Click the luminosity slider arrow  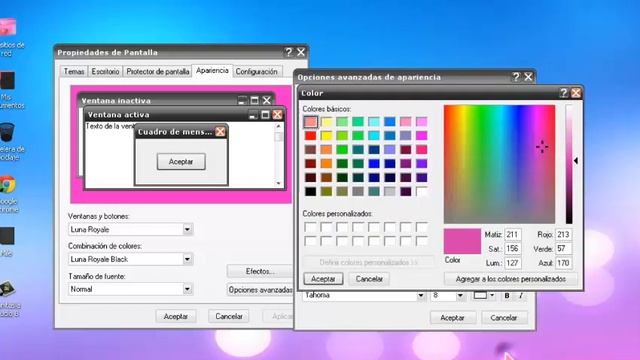[x=576, y=161]
